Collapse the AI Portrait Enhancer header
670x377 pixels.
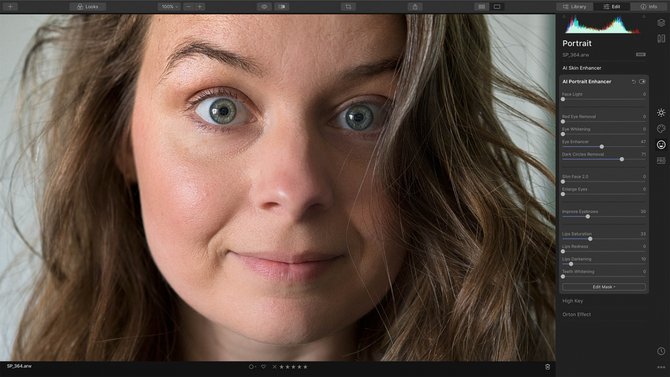coord(587,82)
